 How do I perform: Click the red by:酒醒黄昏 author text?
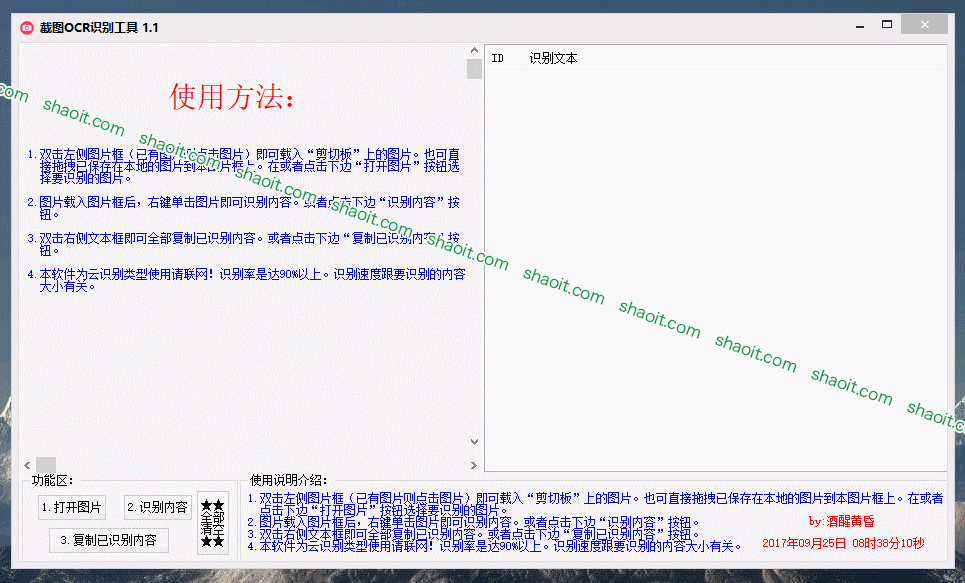tap(842, 521)
